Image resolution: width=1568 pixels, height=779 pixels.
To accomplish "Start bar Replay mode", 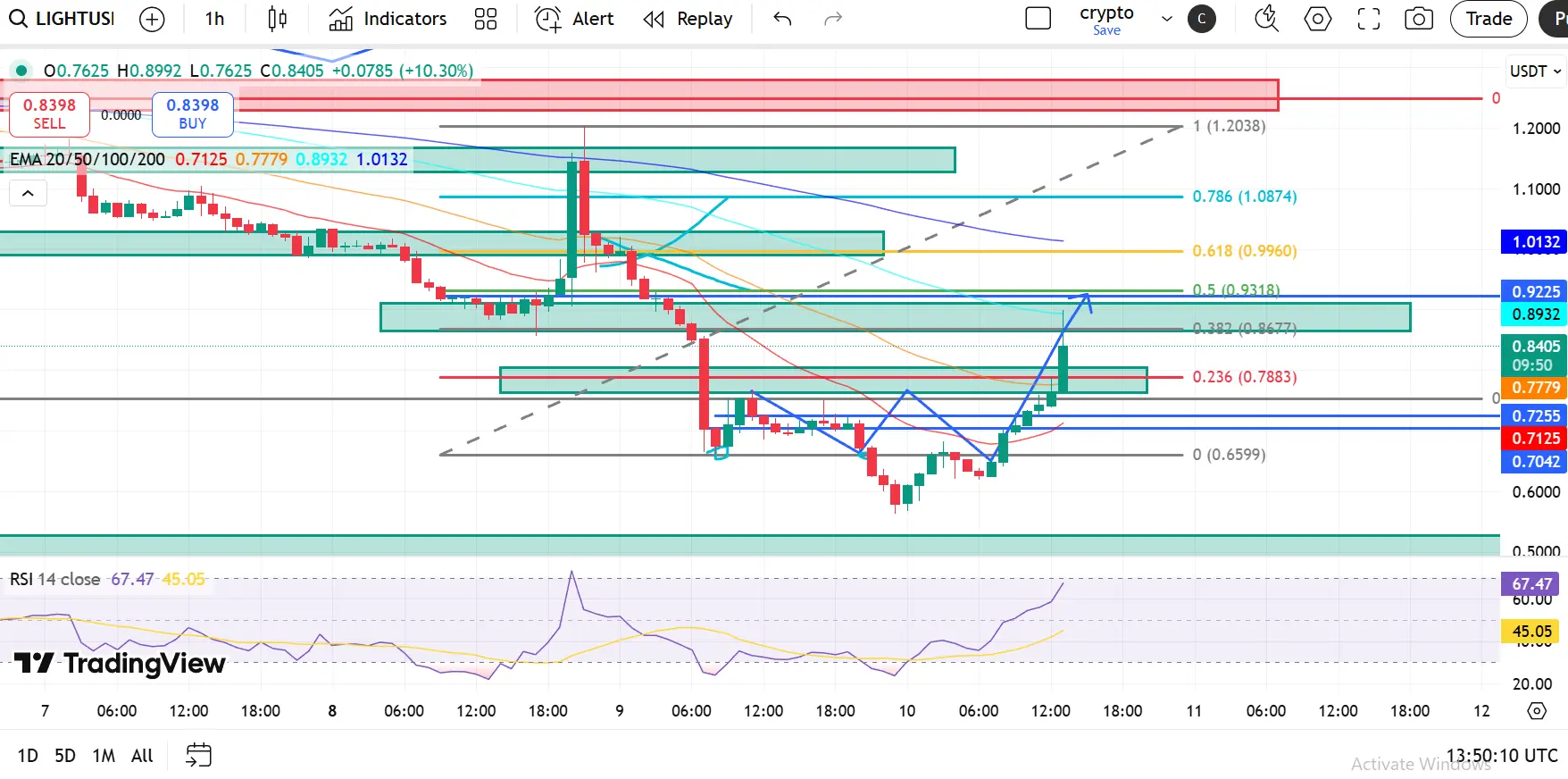I will click(x=688, y=19).
